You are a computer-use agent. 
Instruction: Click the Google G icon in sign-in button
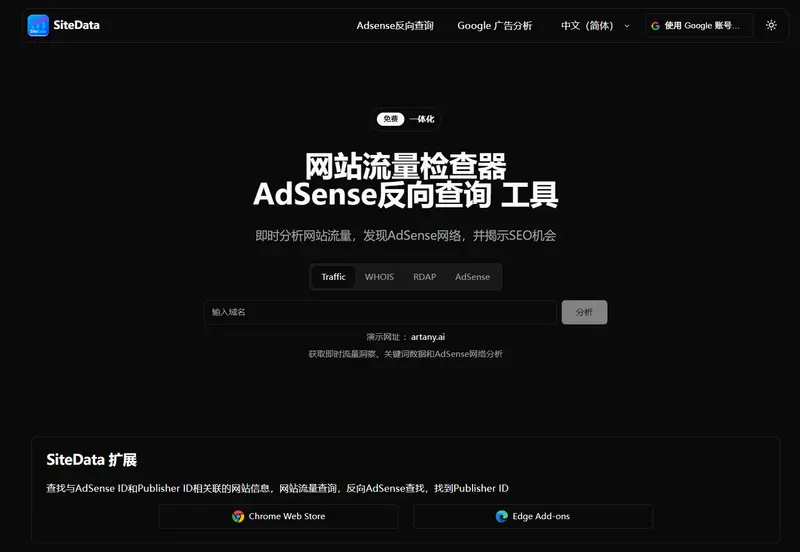click(x=655, y=25)
